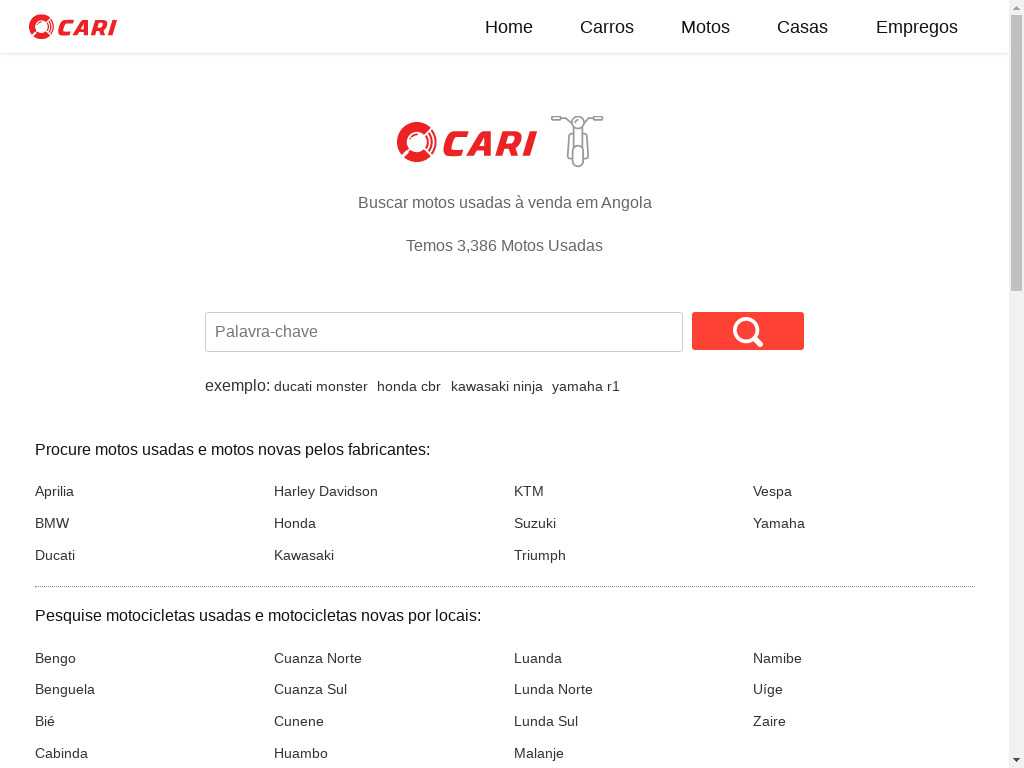
Task: Browse BMW motorcycles
Action: pyautogui.click(x=52, y=523)
